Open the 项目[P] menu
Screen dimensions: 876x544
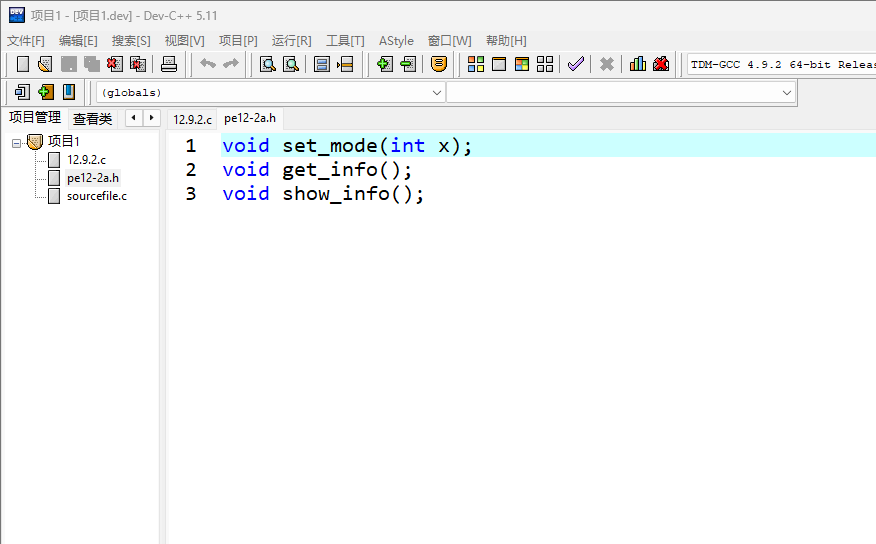click(x=238, y=41)
